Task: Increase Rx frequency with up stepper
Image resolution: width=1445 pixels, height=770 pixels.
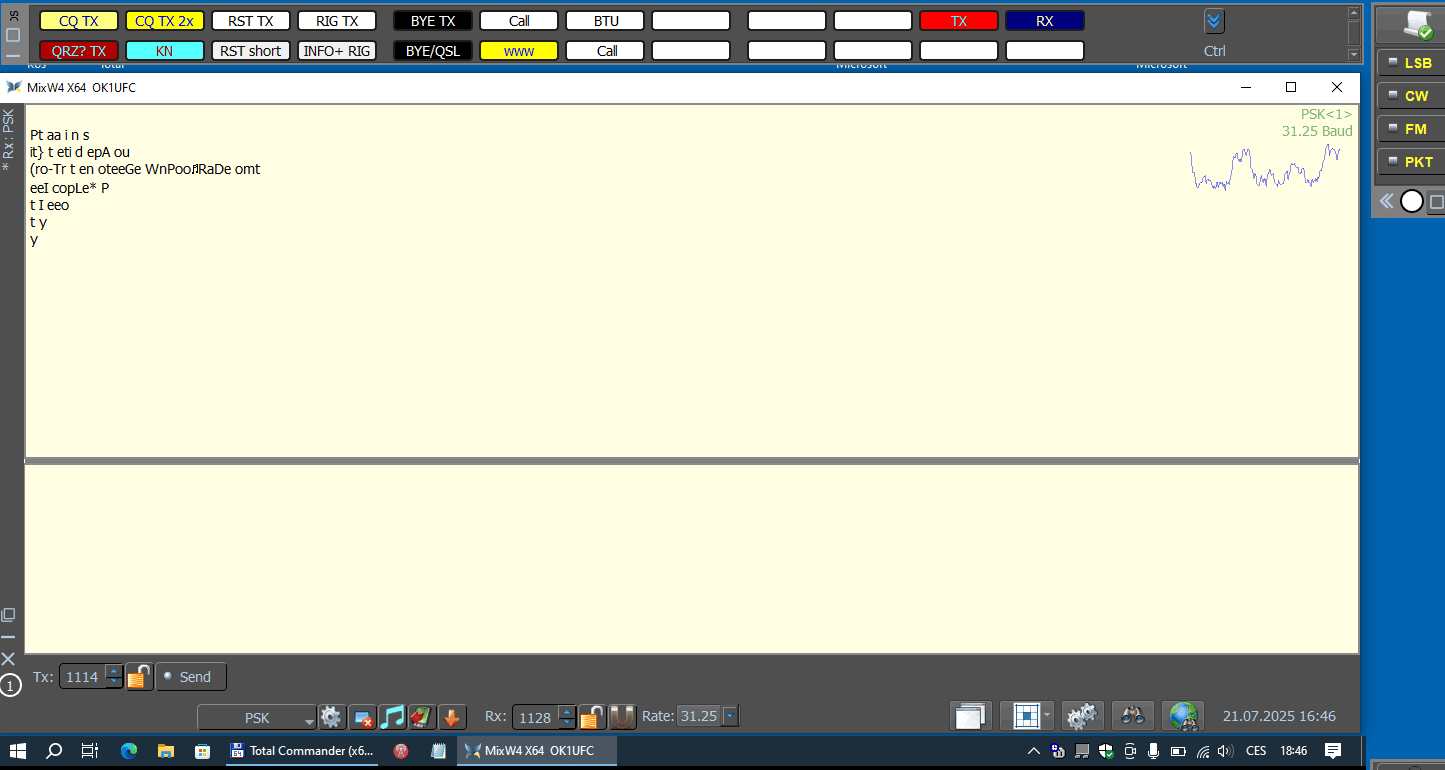Action: click(x=567, y=712)
